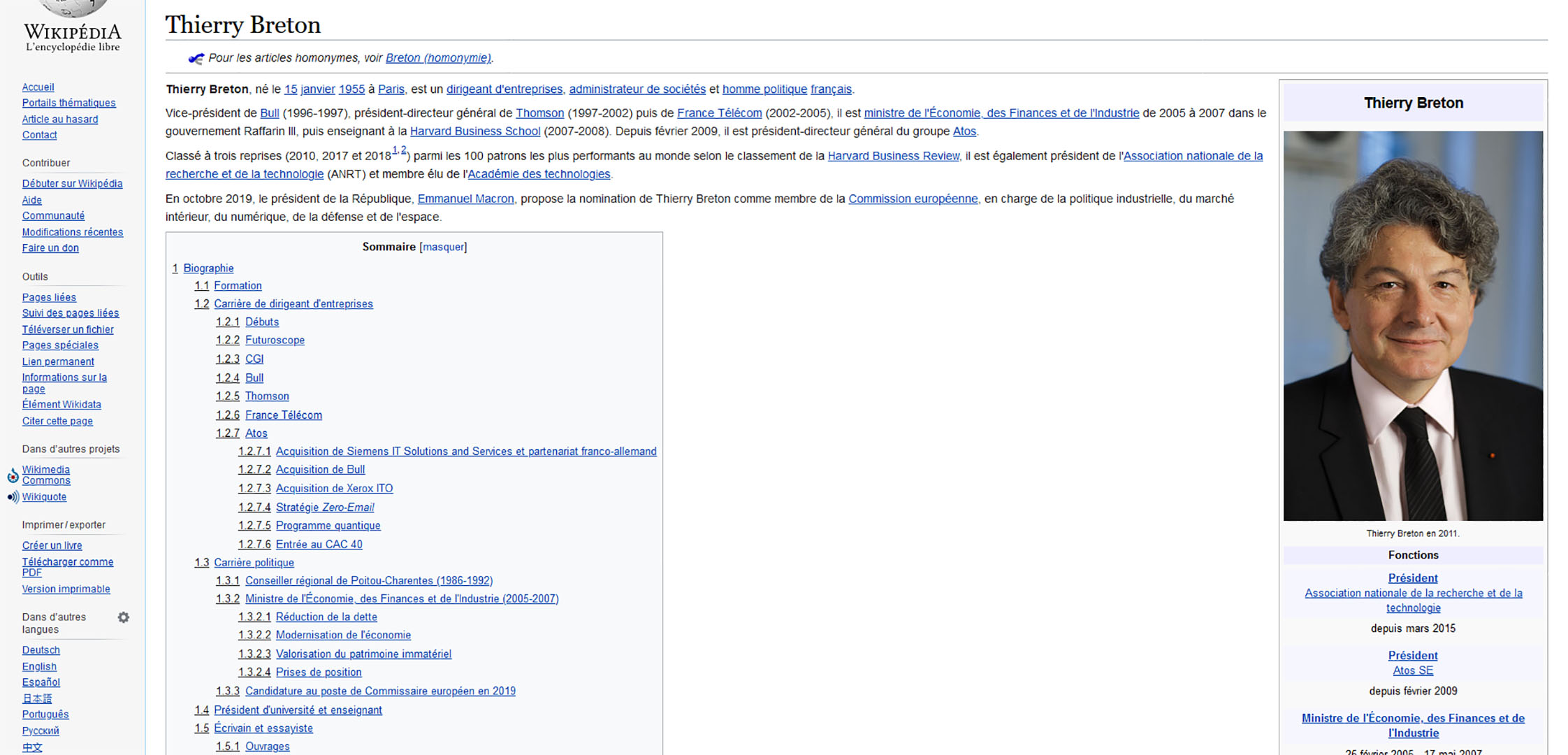The width and height of the screenshot is (1568, 755).
Task: Go to Accueil in sidebar
Action: (x=38, y=87)
